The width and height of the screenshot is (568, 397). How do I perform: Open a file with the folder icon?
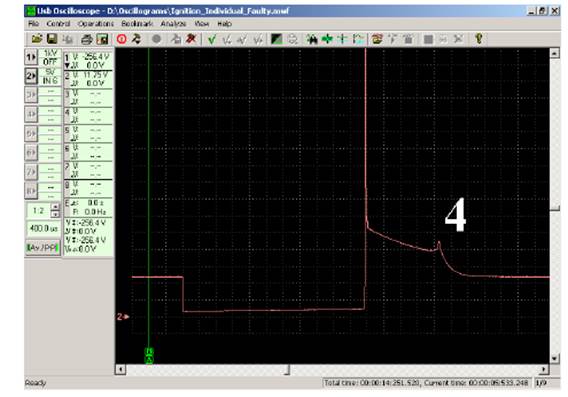point(36,39)
